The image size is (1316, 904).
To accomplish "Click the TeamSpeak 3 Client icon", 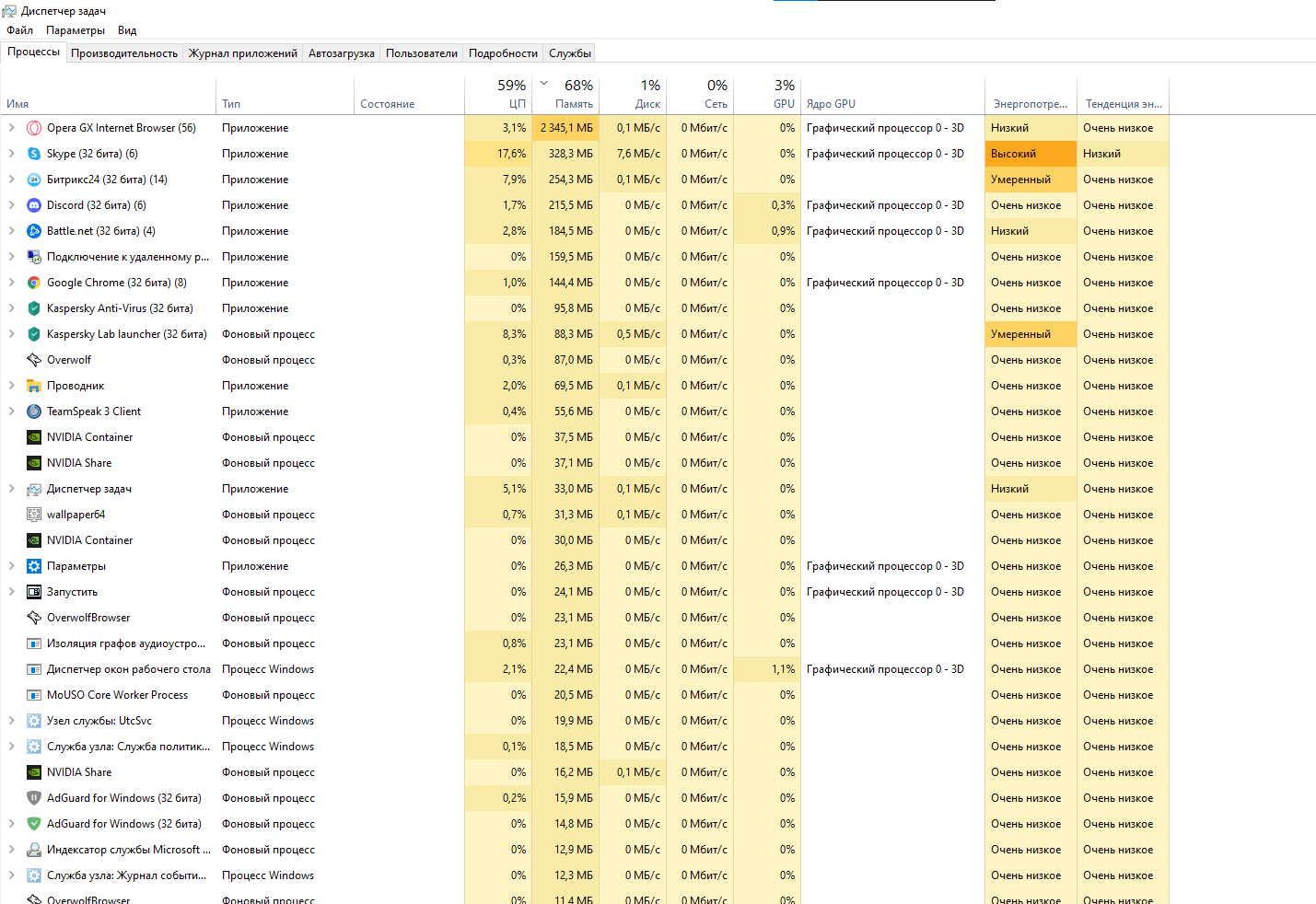I will (34, 411).
